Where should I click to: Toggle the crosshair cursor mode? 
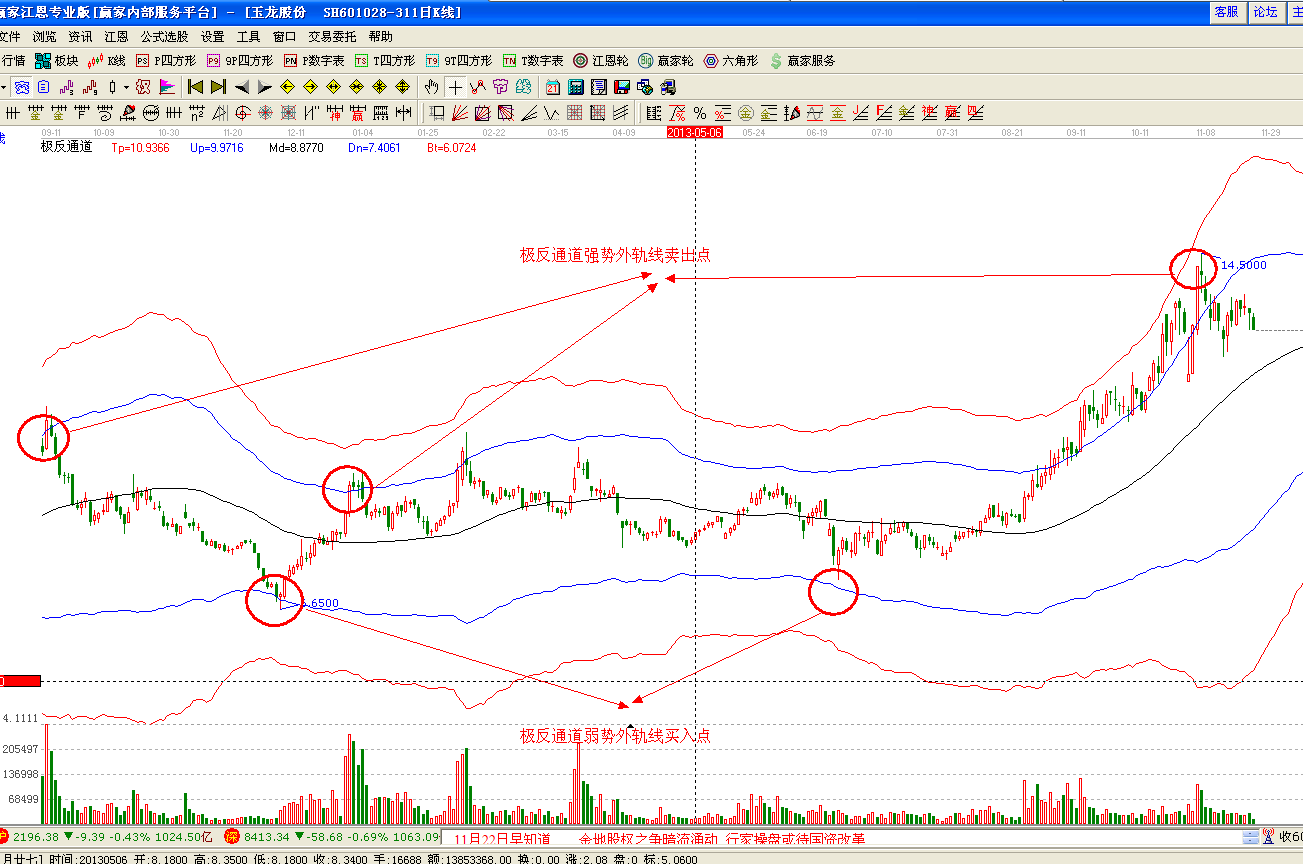click(x=455, y=87)
